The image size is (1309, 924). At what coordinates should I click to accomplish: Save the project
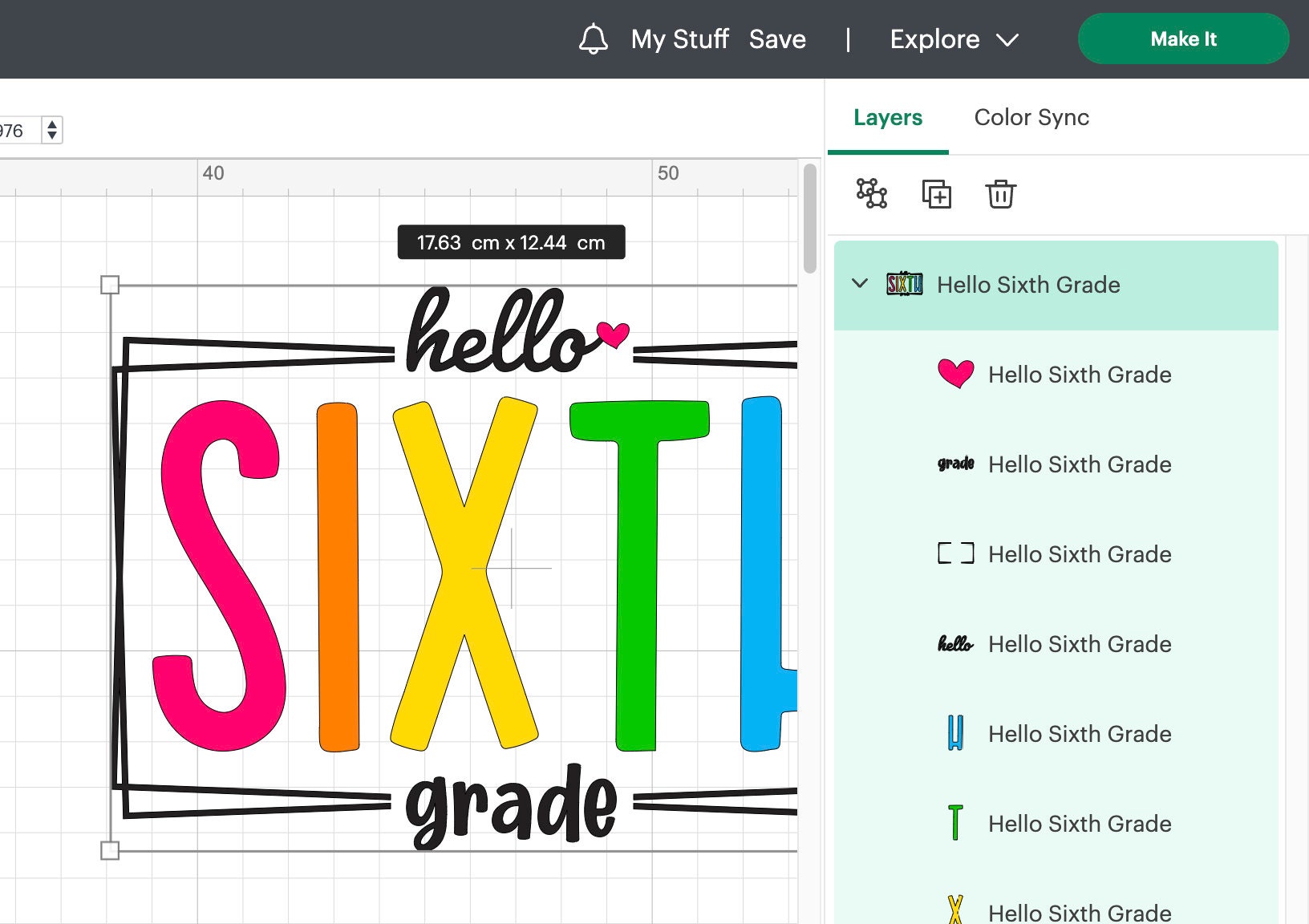click(777, 38)
